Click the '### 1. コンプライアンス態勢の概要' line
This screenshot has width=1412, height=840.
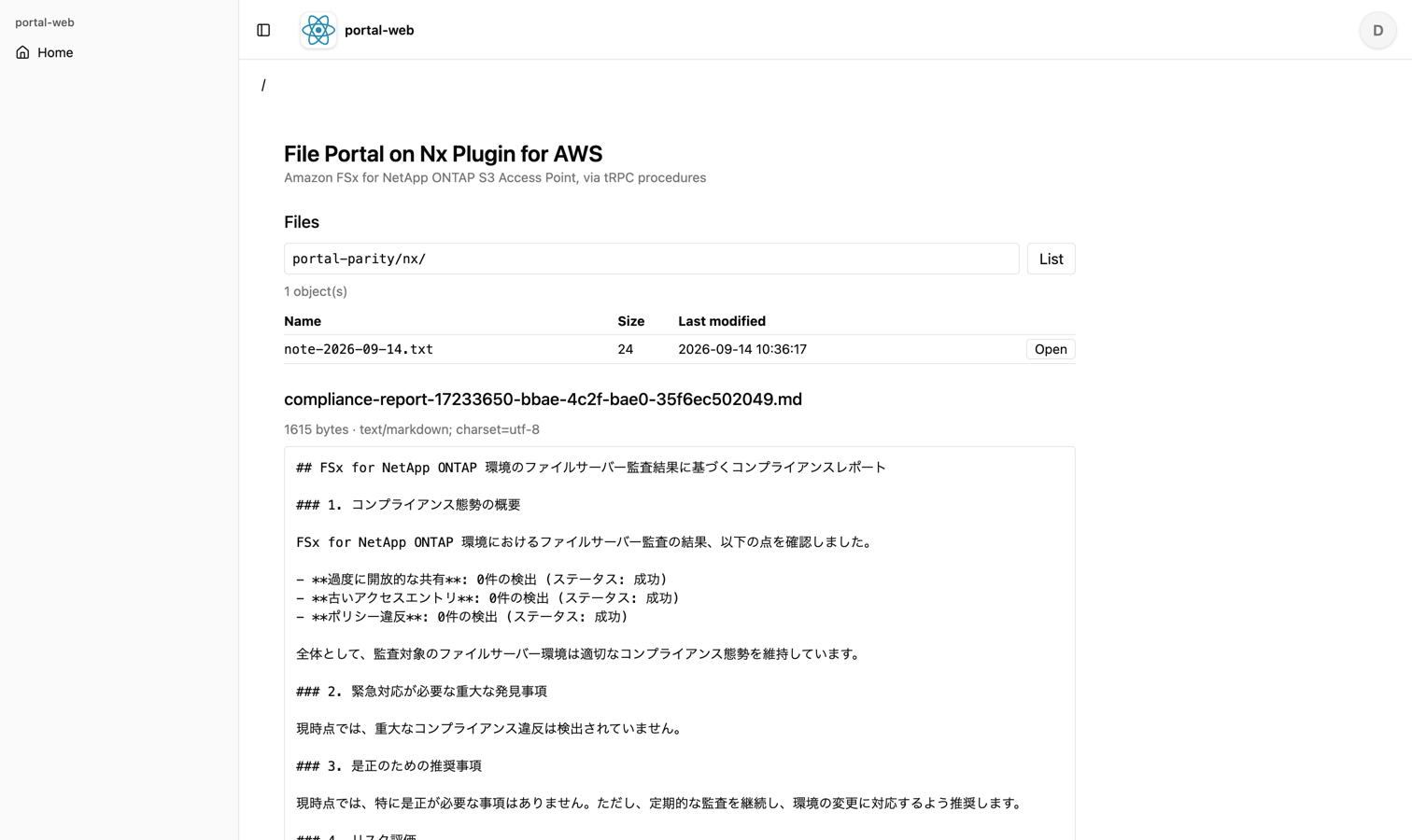(408, 505)
